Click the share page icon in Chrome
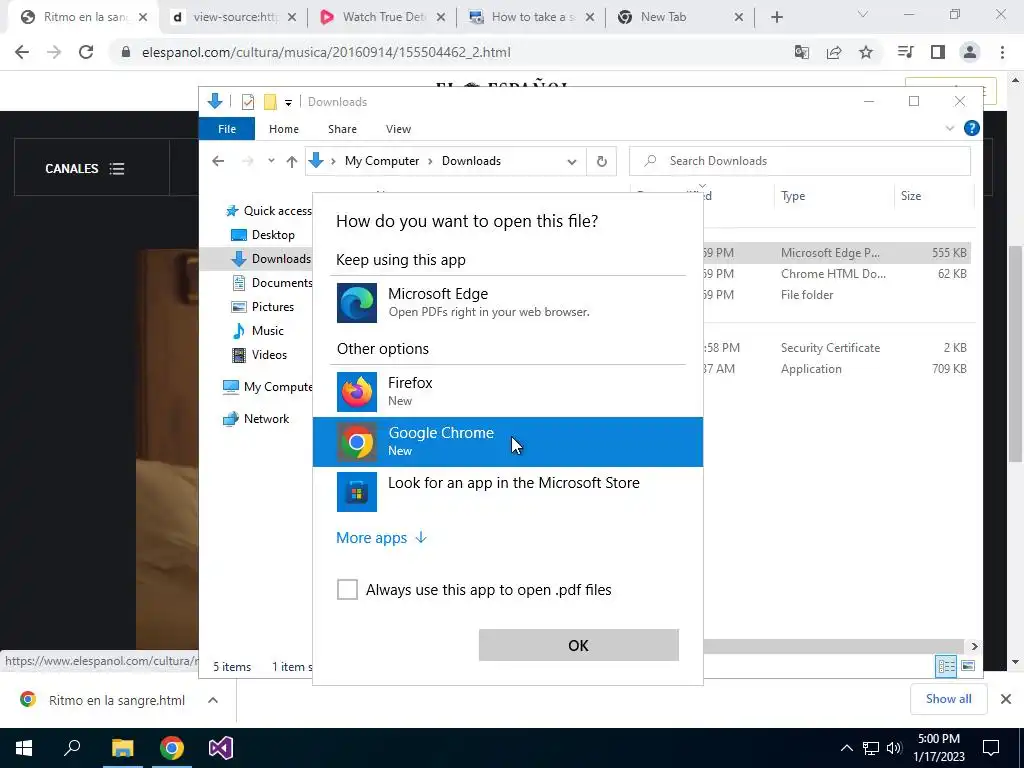Viewport: 1024px width, 768px height. pos(834,52)
